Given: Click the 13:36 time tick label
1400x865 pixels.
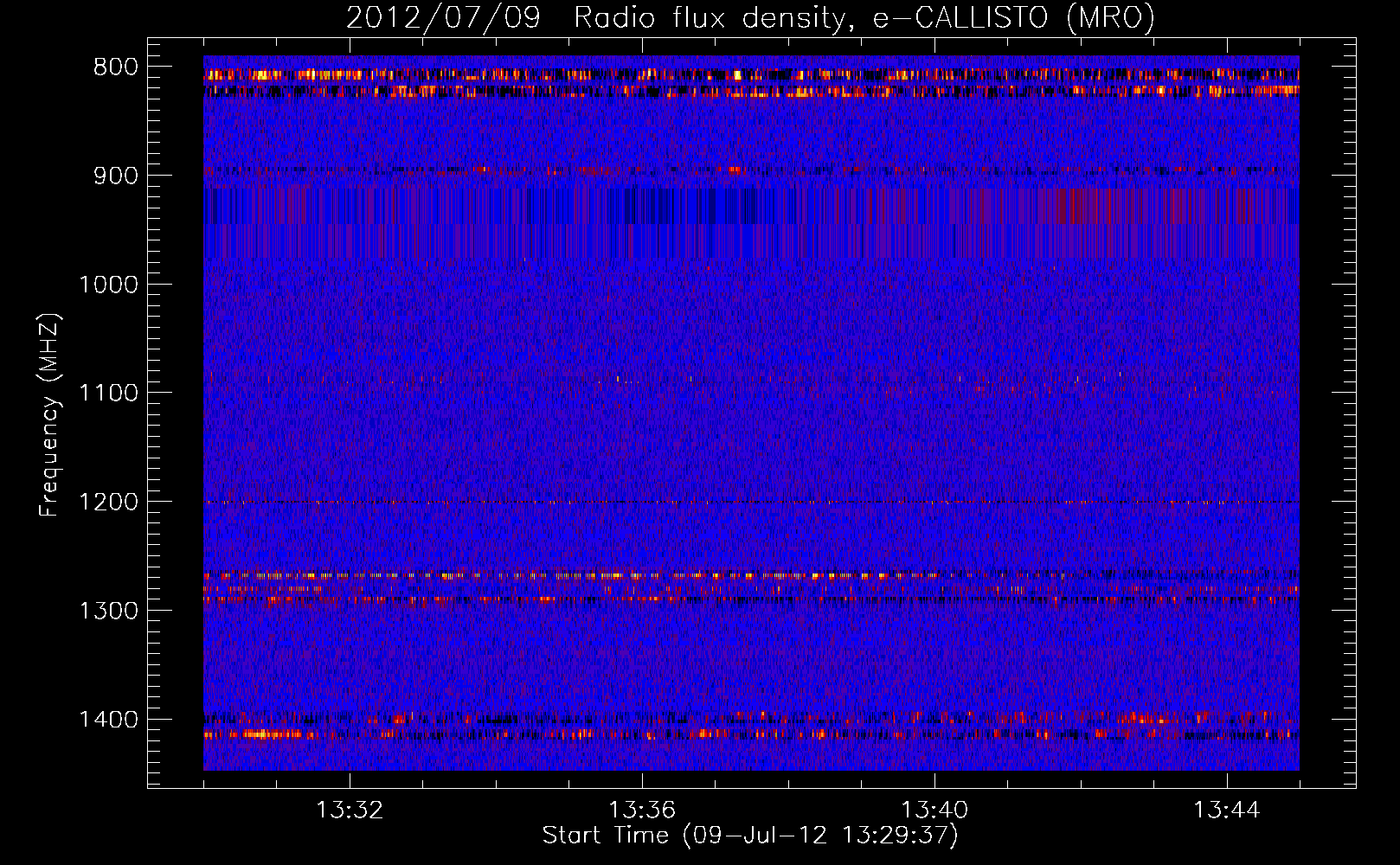Looking at the screenshot, I should pyautogui.click(x=642, y=811).
